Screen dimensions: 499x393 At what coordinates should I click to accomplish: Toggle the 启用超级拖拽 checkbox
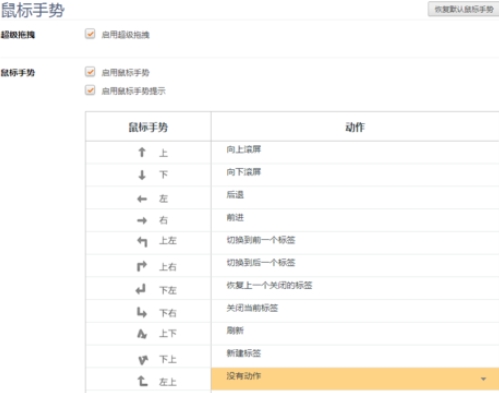click(x=90, y=34)
